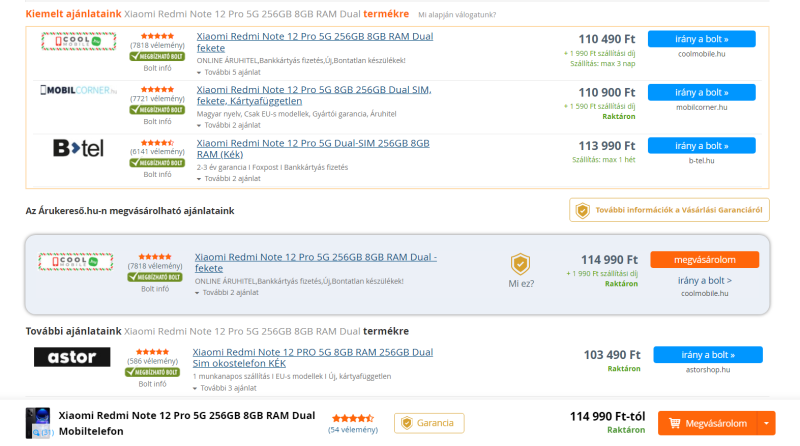Screen dimensions: 800x446
Task: Open the astor shop logo
Action: [72, 357]
